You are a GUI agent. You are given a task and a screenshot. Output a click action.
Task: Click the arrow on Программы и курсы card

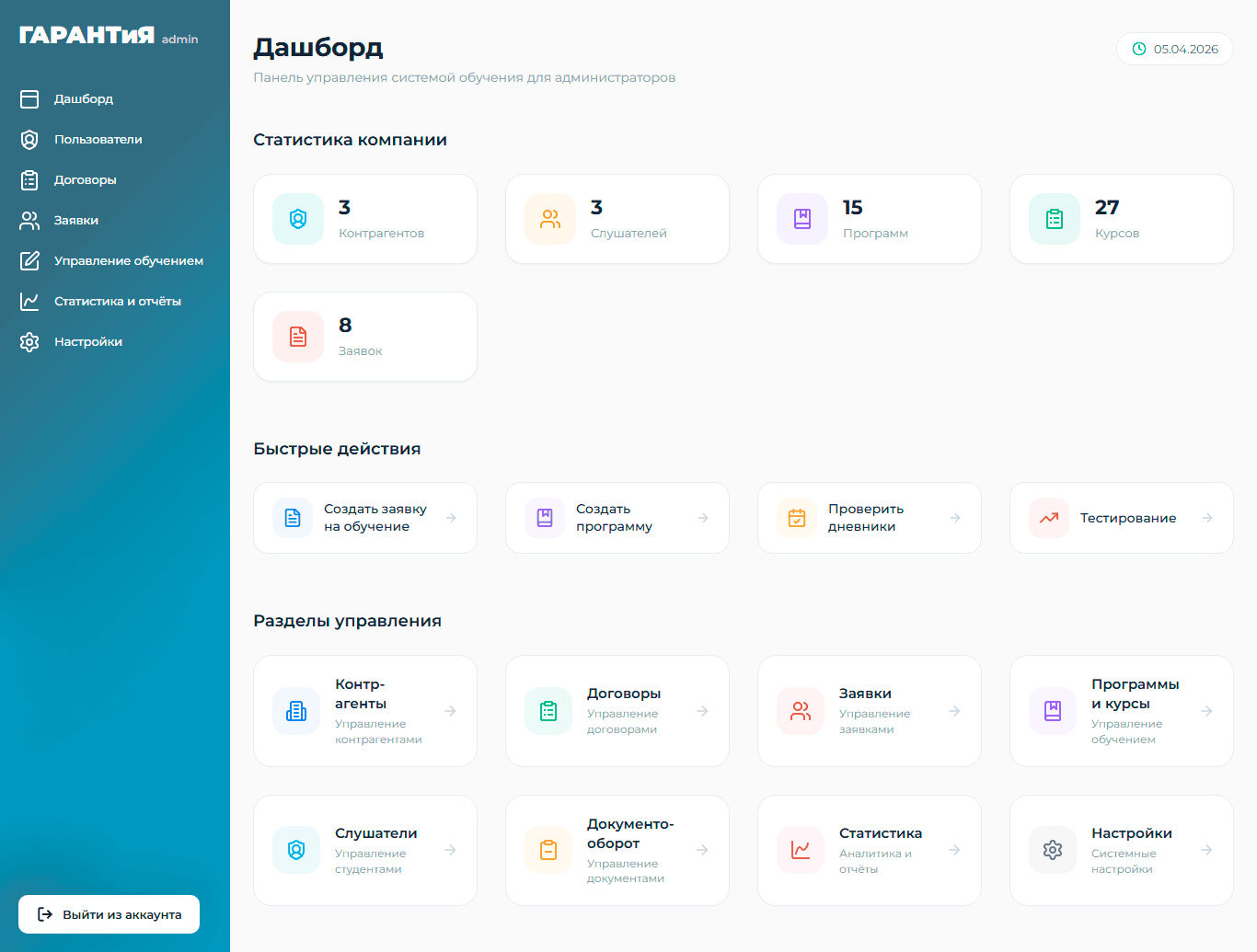point(1206,711)
